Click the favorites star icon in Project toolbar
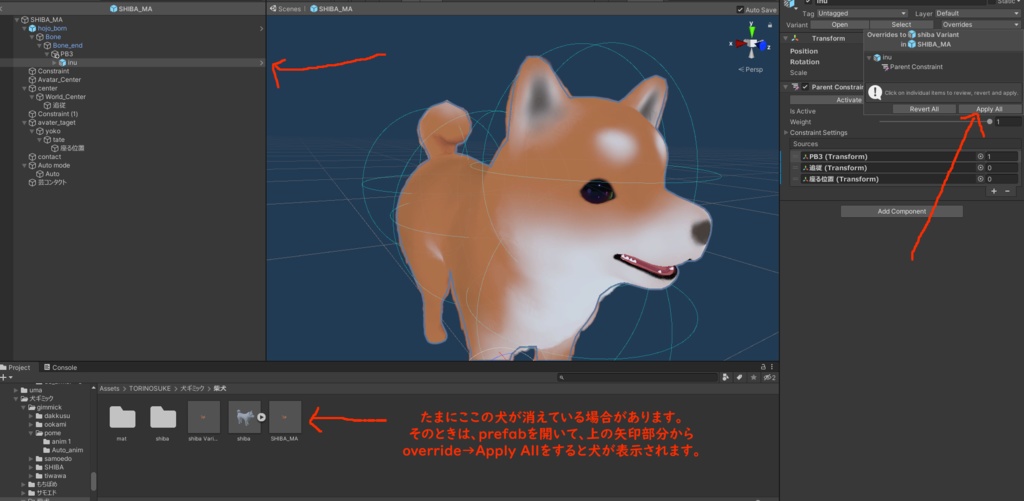 click(754, 378)
